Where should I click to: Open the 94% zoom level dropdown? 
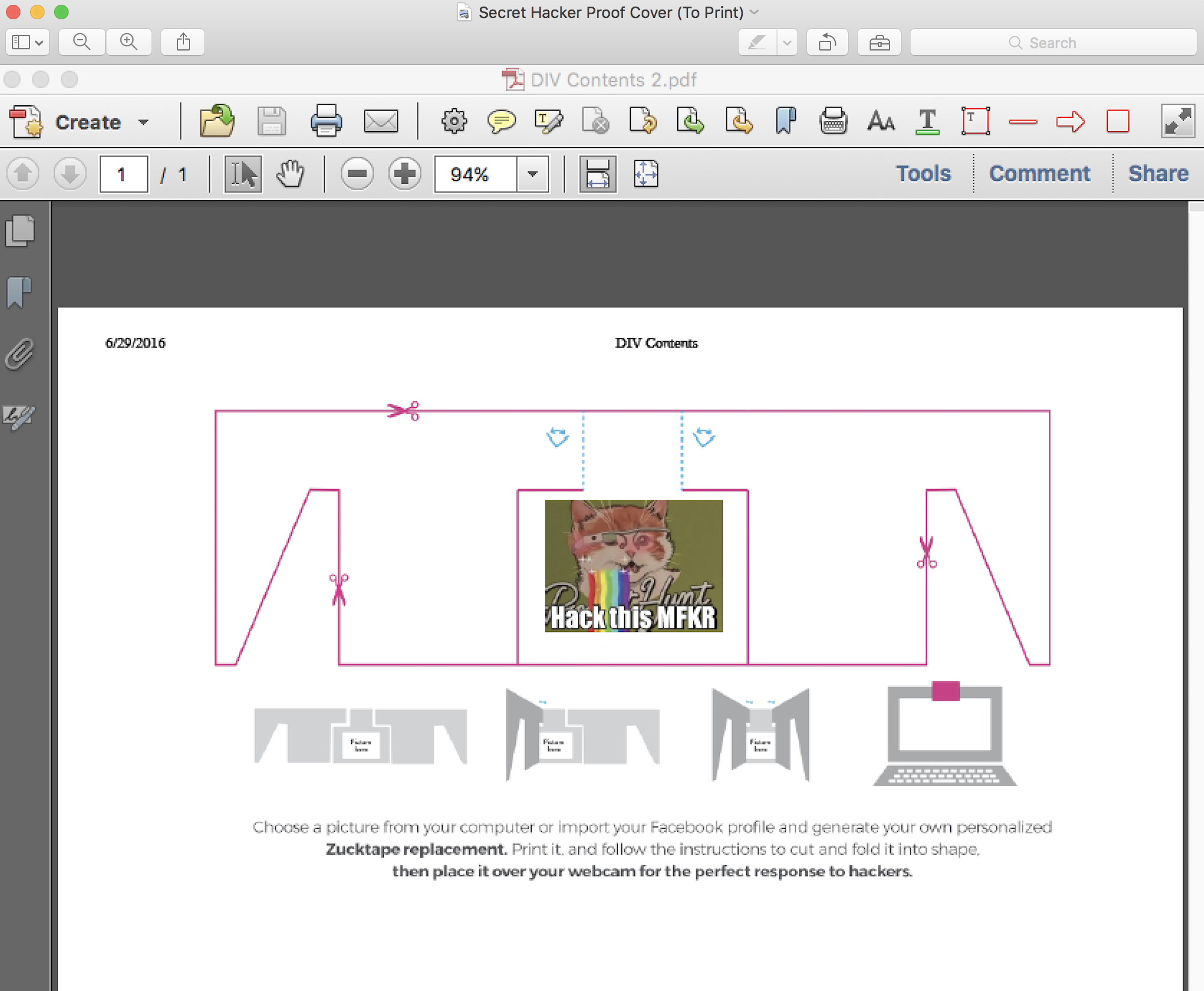(x=533, y=174)
